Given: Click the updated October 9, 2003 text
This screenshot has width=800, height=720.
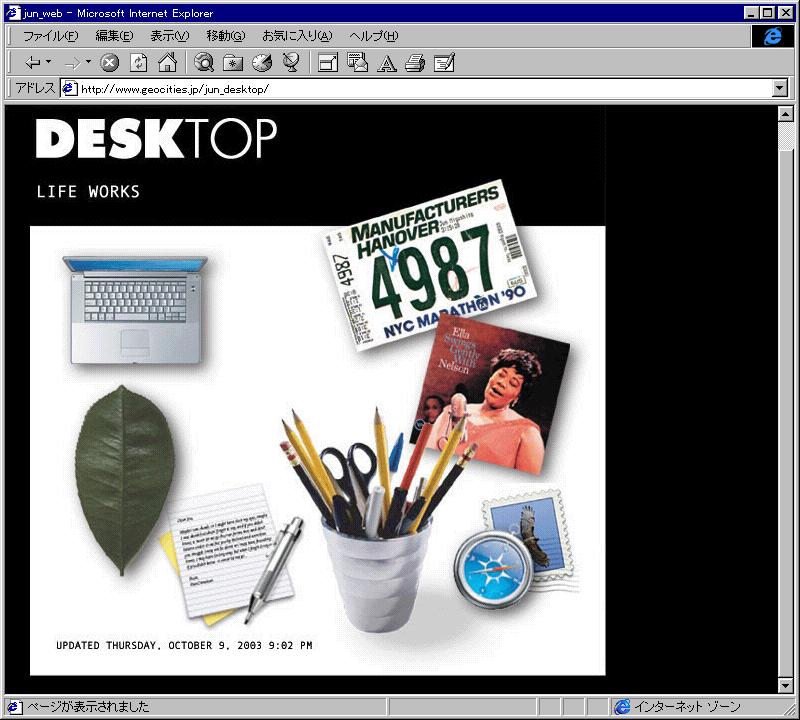Looking at the screenshot, I should click(184, 645).
